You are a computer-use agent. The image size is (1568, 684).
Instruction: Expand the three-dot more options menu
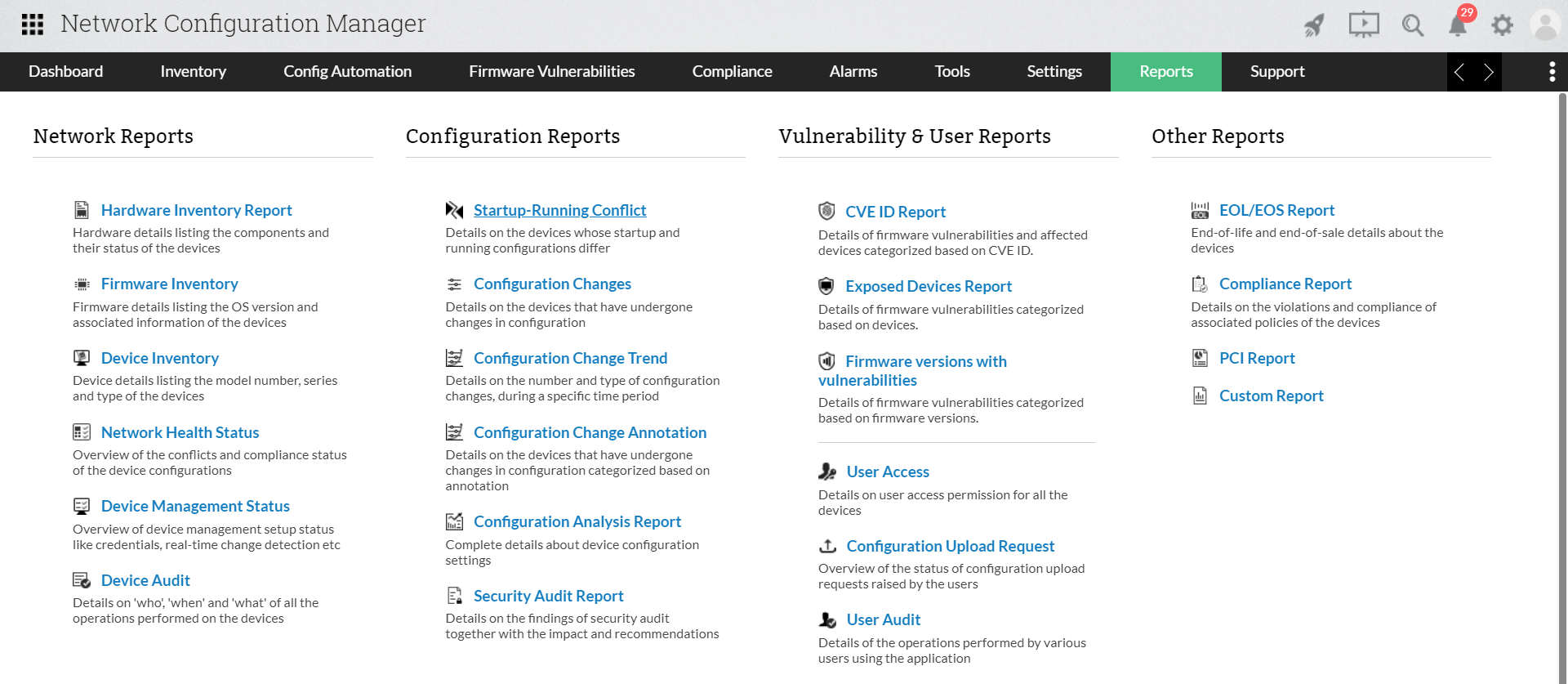(1552, 72)
